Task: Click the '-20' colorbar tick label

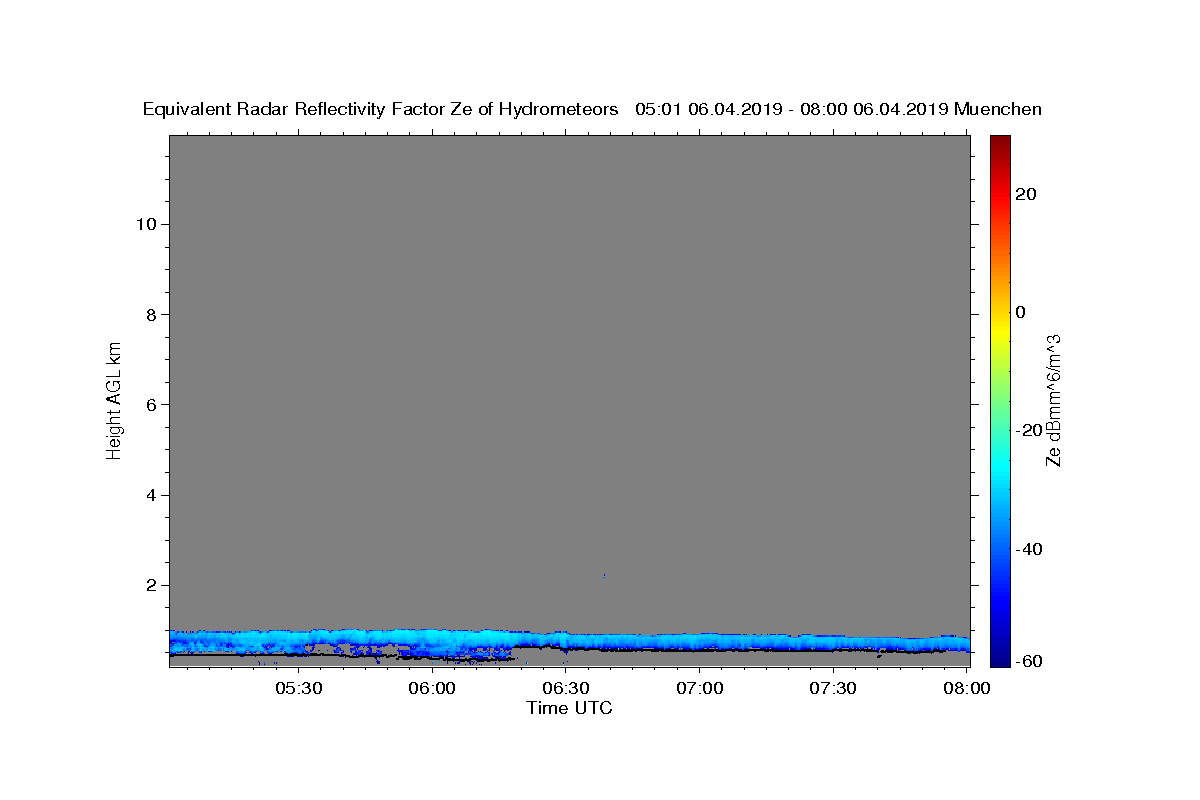Action: (x=1030, y=430)
